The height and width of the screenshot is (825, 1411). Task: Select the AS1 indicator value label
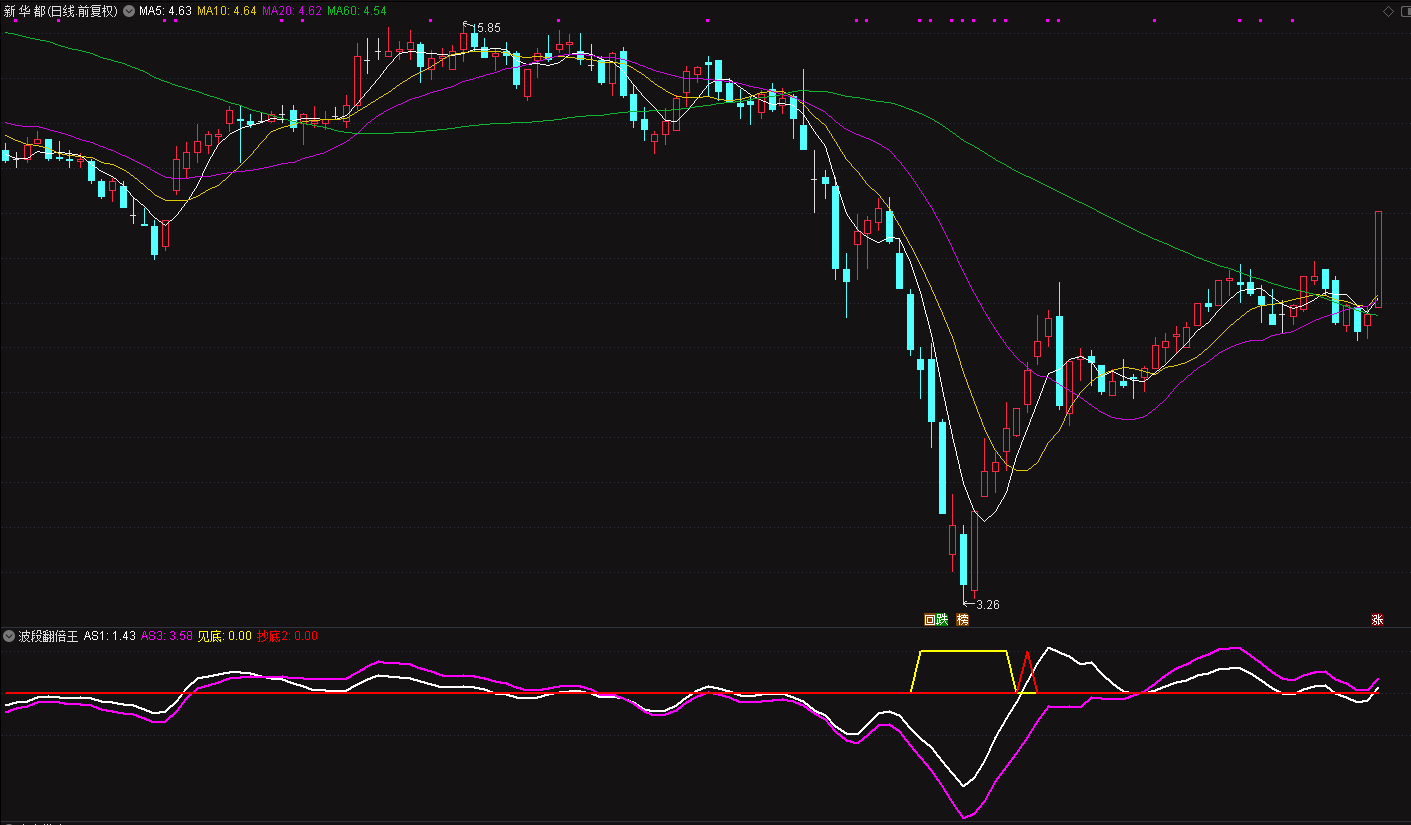[110, 635]
